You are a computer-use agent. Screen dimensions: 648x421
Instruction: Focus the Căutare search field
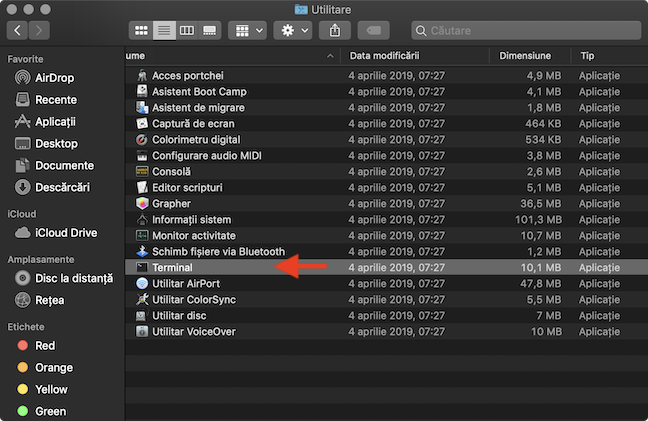526,31
